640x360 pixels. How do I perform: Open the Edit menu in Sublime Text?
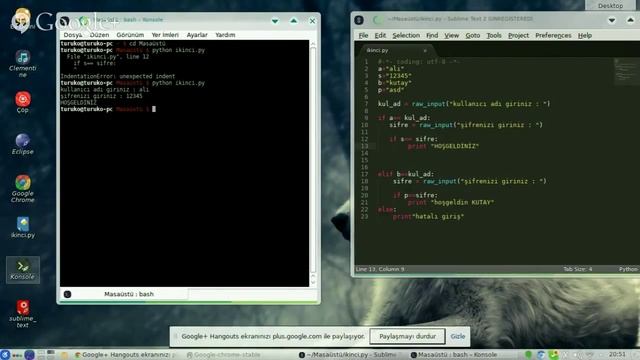pos(380,36)
